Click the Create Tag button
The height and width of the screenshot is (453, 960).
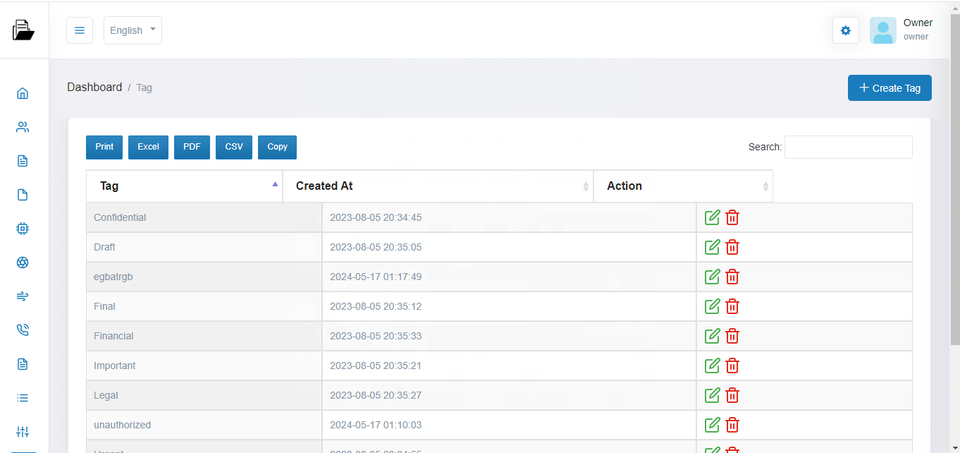pyautogui.click(x=889, y=88)
